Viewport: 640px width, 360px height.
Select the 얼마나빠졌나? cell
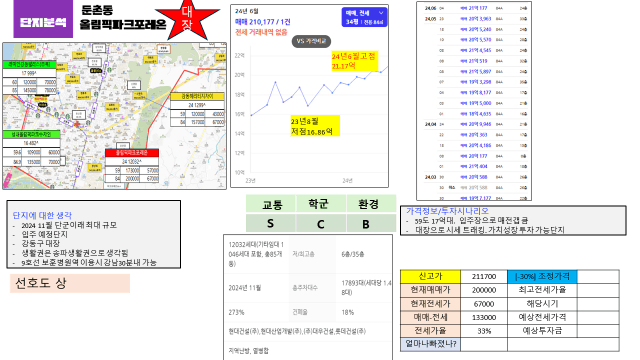(x=430, y=344)
